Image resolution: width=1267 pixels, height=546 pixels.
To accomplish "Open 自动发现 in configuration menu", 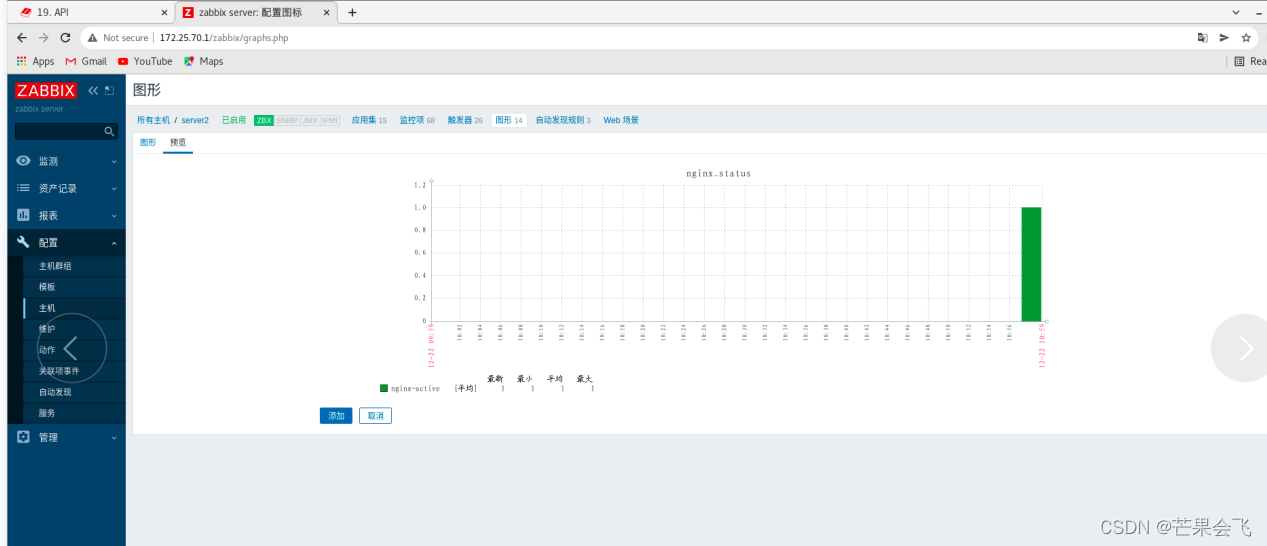I will point(55,392).
